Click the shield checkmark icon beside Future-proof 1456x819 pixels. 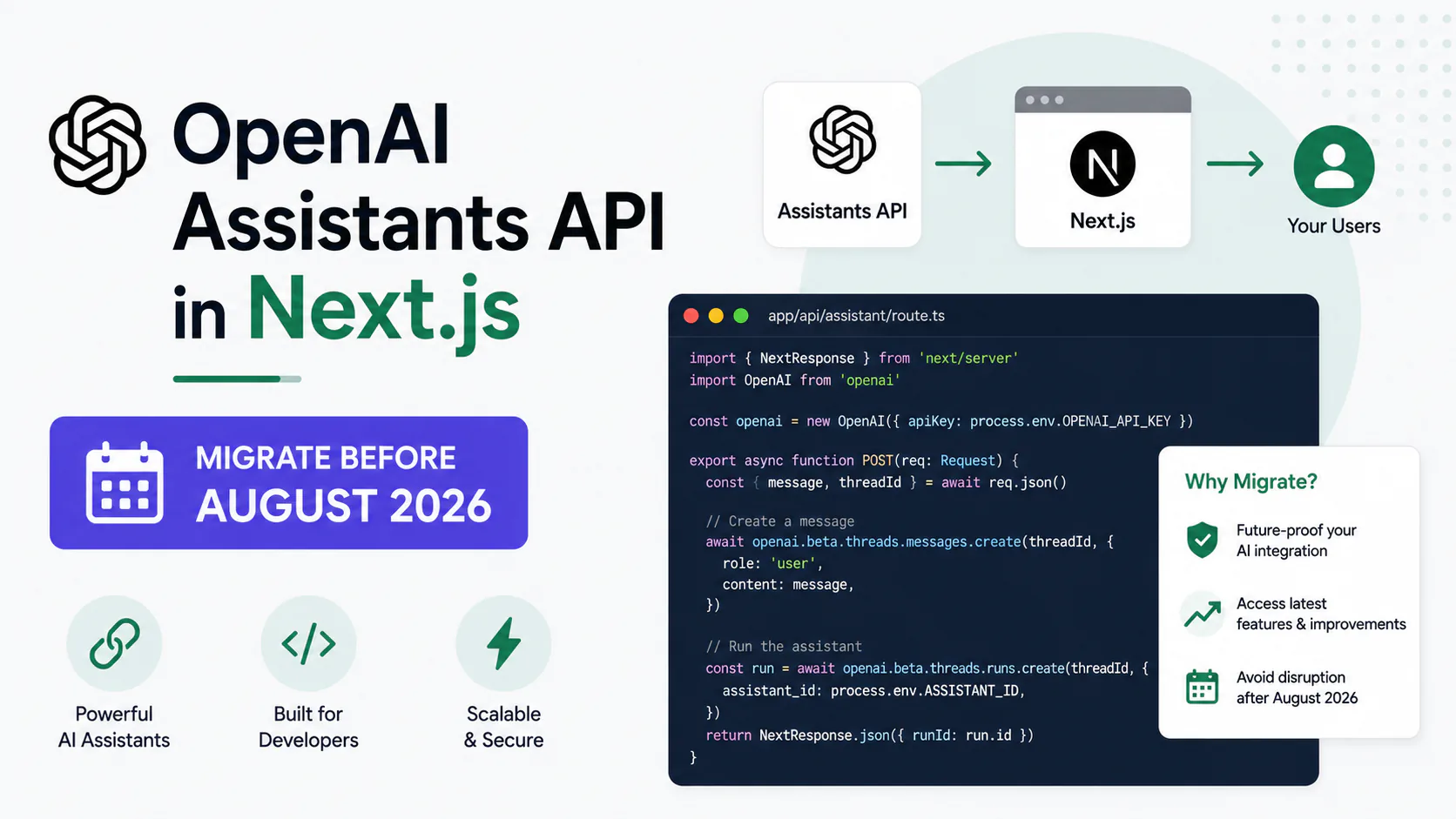pyautogui.click(x=1203, y=540)
